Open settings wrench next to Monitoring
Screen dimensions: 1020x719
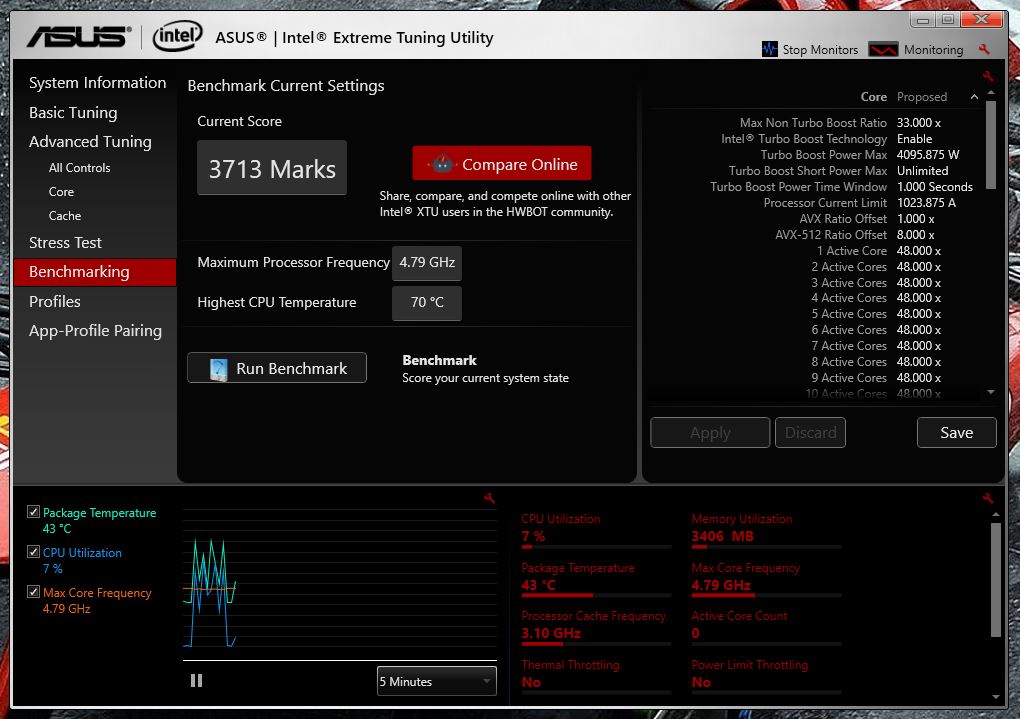tap(984, 49)
